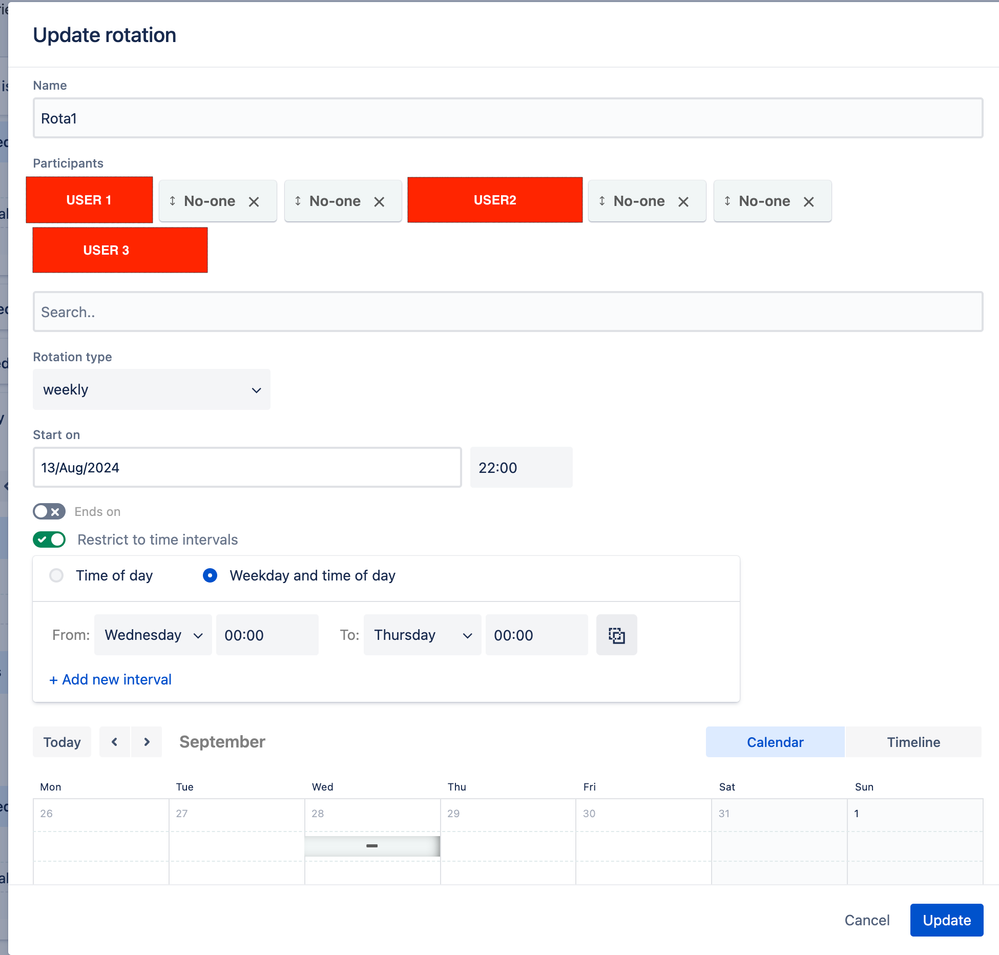Image resolution: width=999 pixels, height=955 pixels.
Task: Open the Rotation type weekly dropdown
Action: click(152, 389)
